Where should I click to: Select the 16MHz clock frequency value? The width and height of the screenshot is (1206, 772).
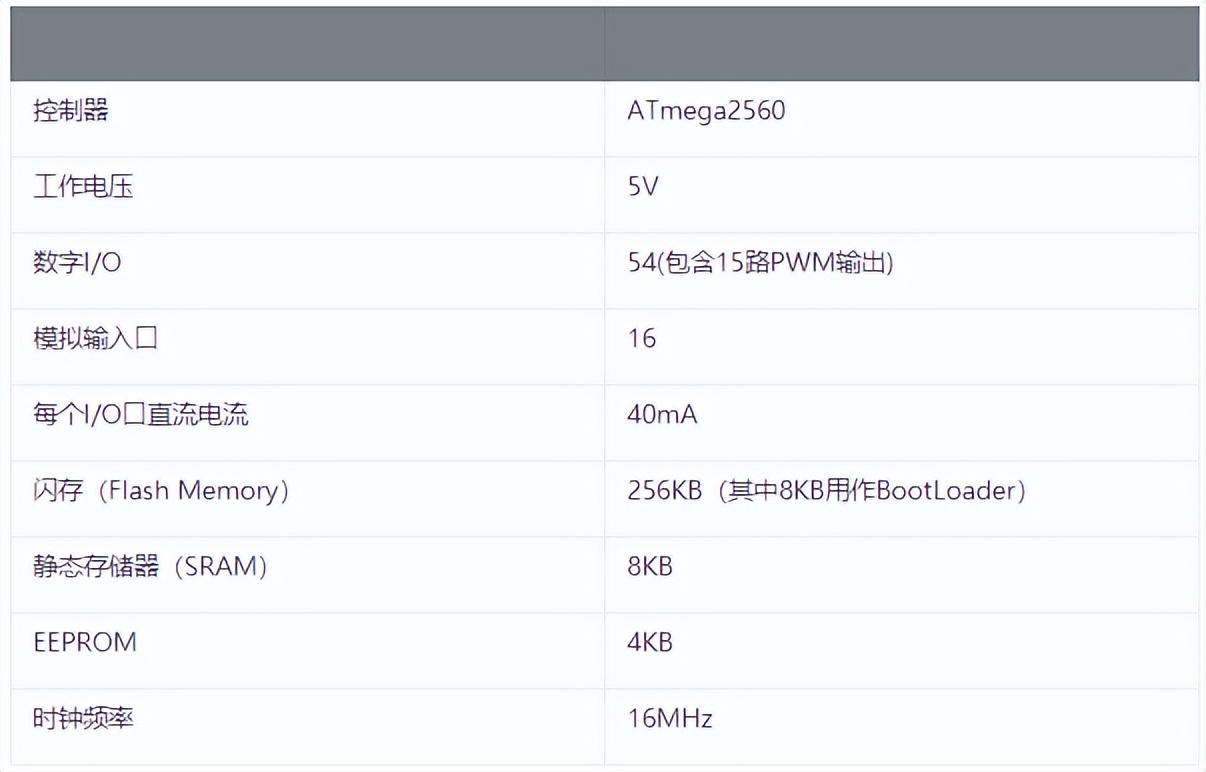[x=670, y=718]
